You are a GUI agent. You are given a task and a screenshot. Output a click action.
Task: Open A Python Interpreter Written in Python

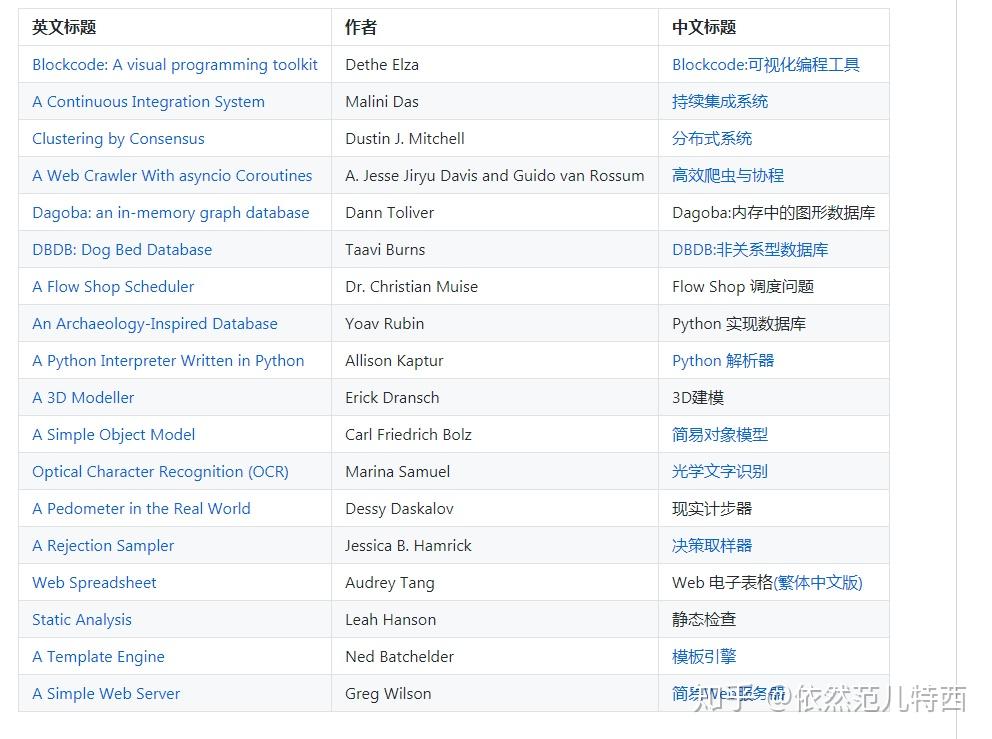[x=168, y=361]
